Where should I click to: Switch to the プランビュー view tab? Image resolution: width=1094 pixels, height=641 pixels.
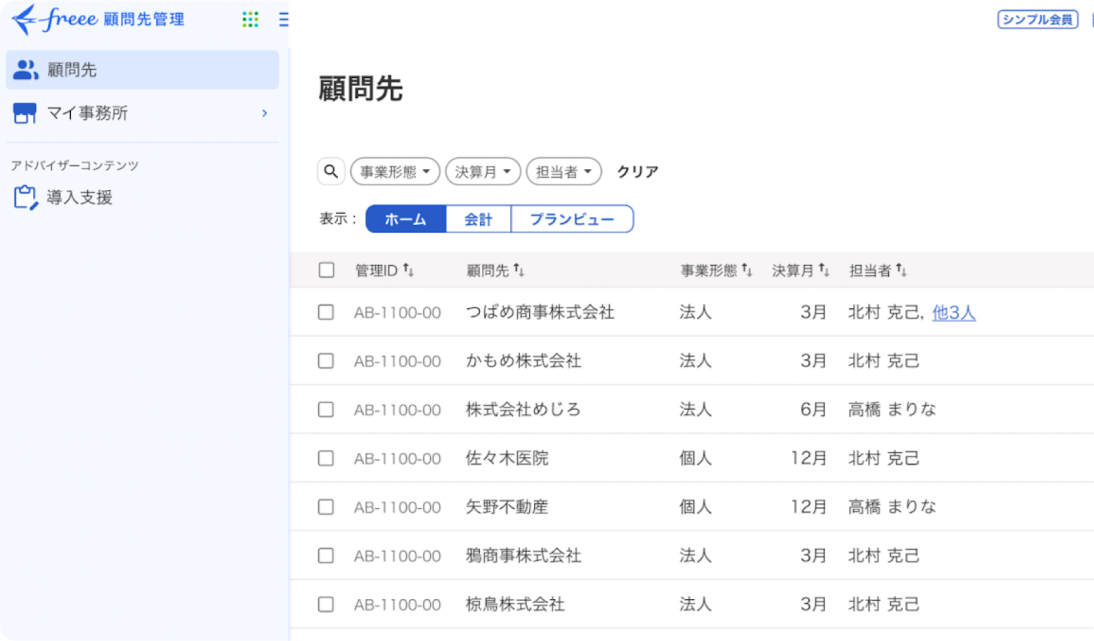[x=572, y=219]
